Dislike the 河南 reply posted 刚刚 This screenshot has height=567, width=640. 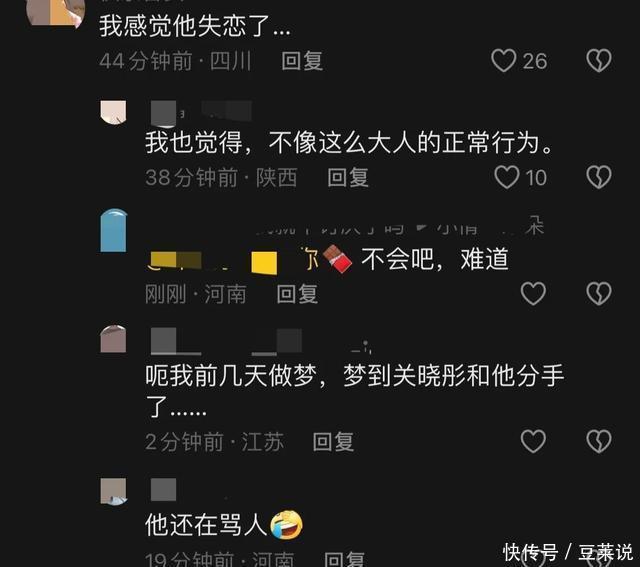[x=599, y=294]
